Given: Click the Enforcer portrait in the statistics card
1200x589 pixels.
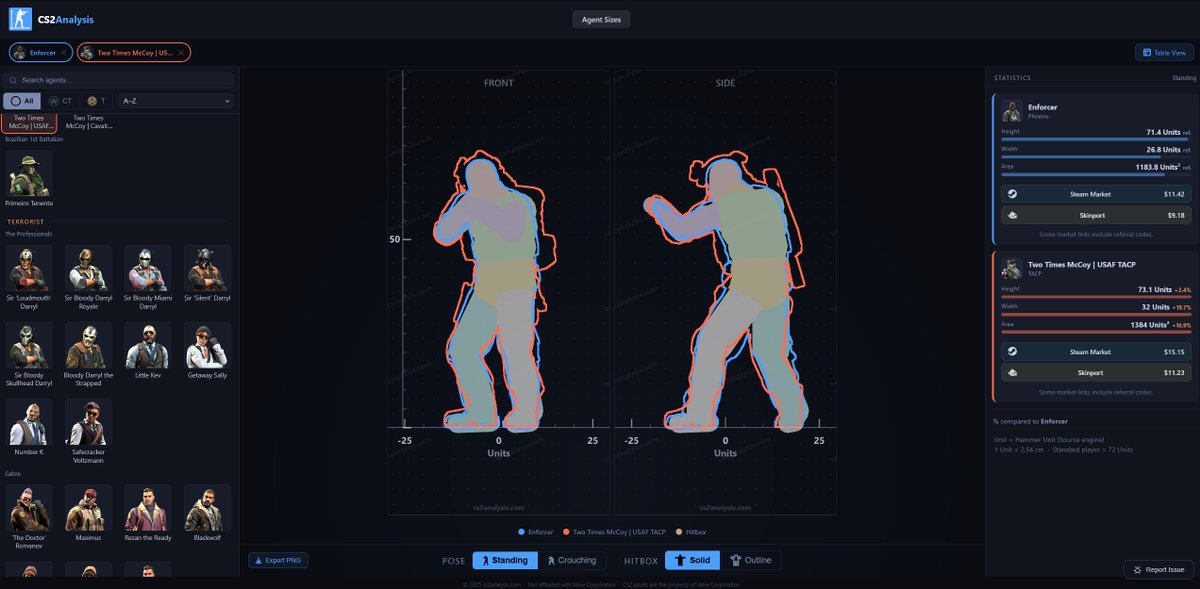Looking at the screenshot, I should [x=1011, y=110].
